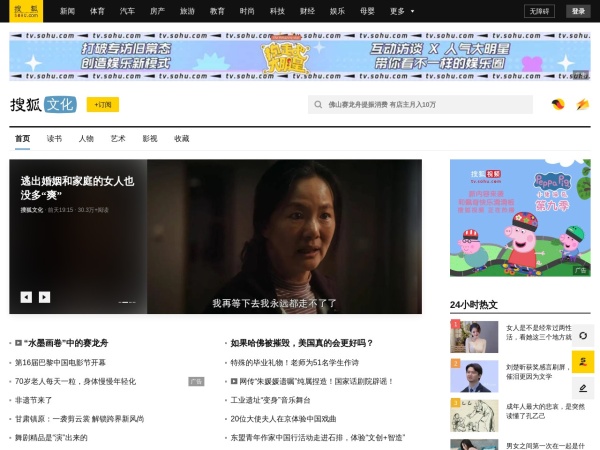Open the 新闻 channel in top navigation
Image resolution: width=600 pixels, height=450 pixels.
67,11
